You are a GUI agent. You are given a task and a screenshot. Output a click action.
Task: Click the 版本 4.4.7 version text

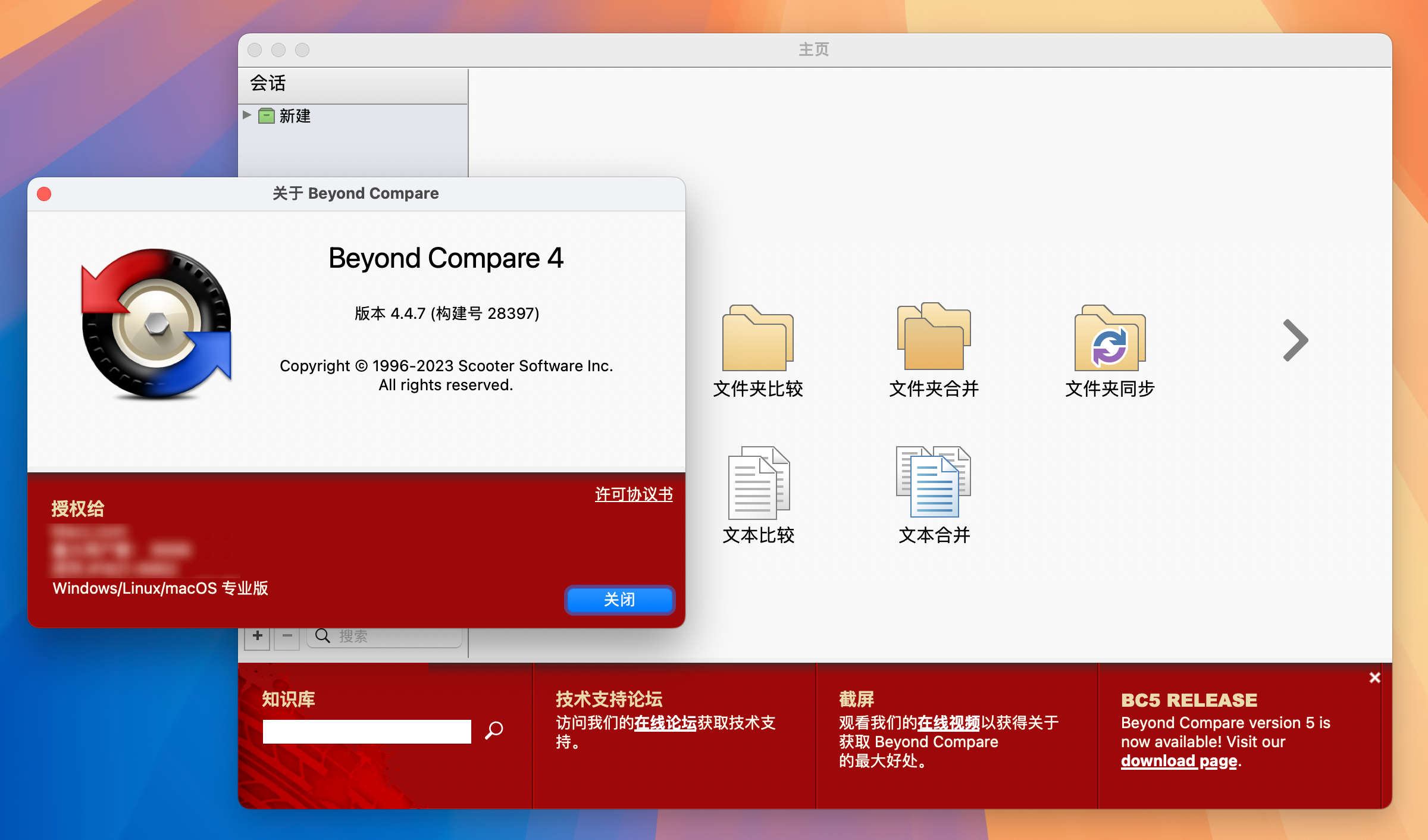coord(447,313)
